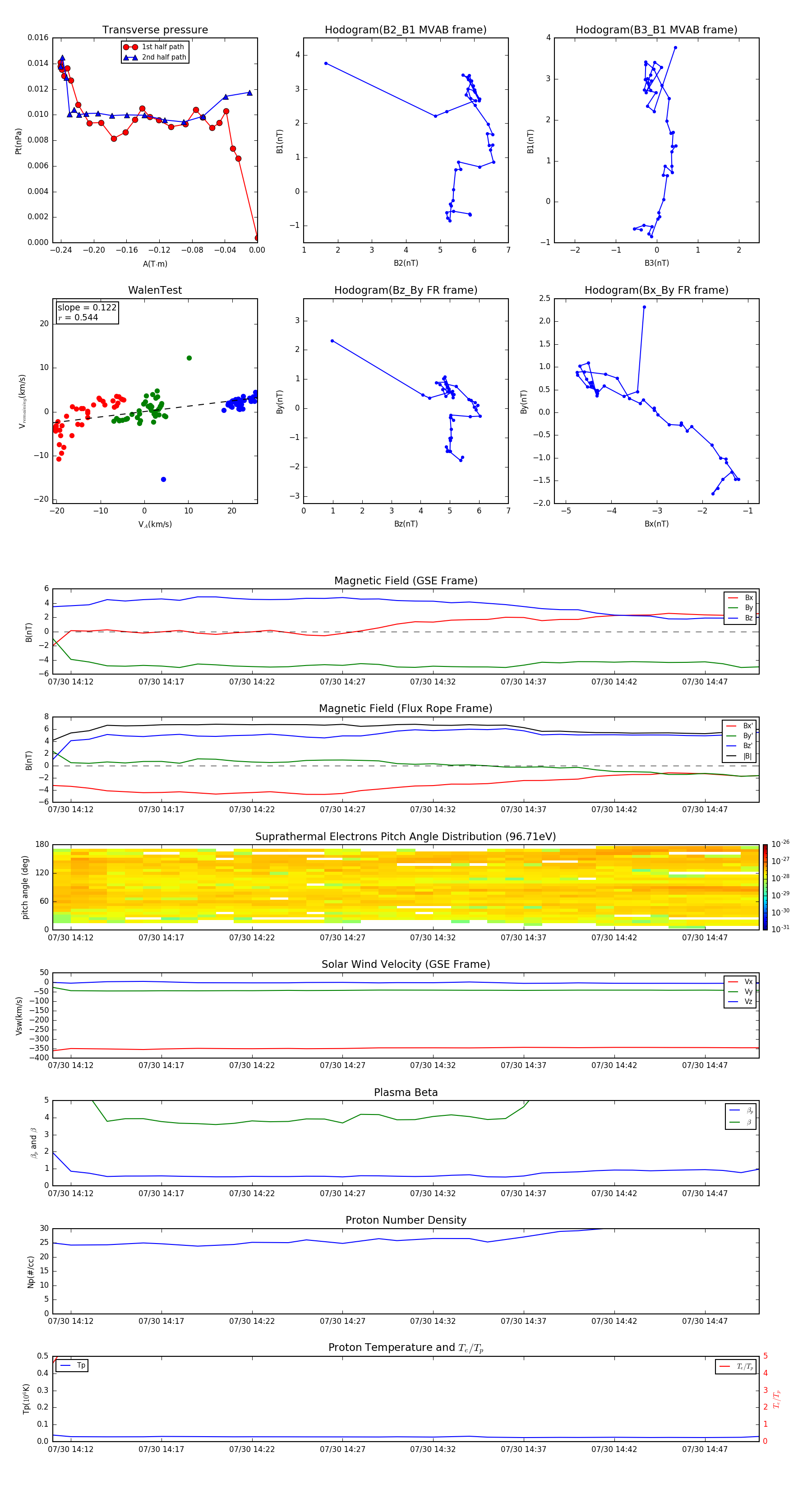This screenshot has height=1489, width=812.
Task: Click the β legend entry in Plasma Beta
Action: click(741, 1122)
